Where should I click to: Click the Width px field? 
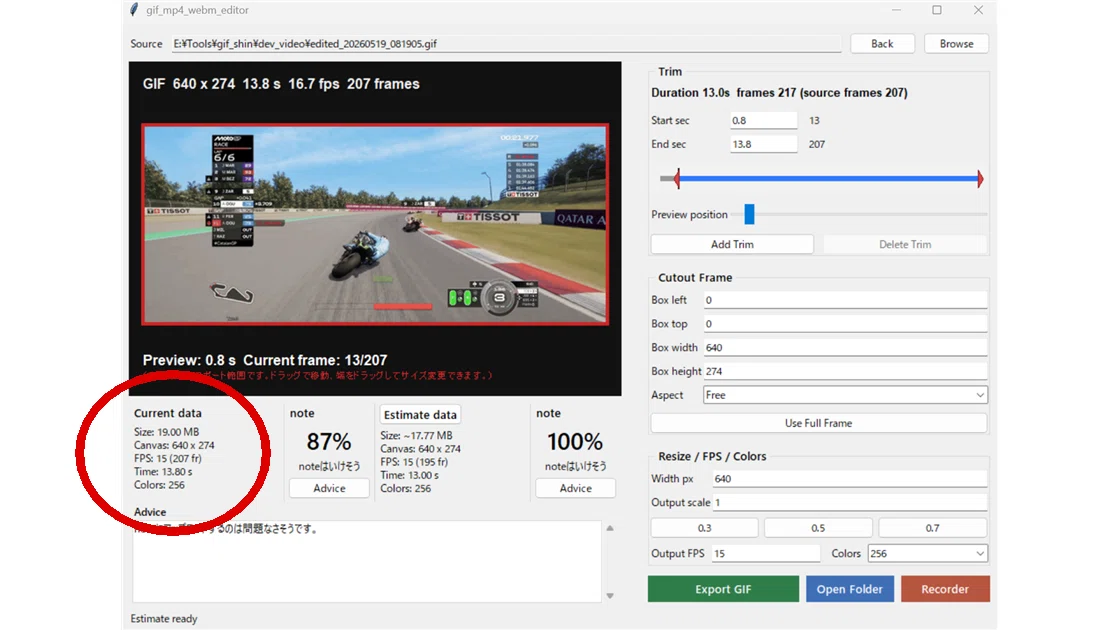click(850, 479)
